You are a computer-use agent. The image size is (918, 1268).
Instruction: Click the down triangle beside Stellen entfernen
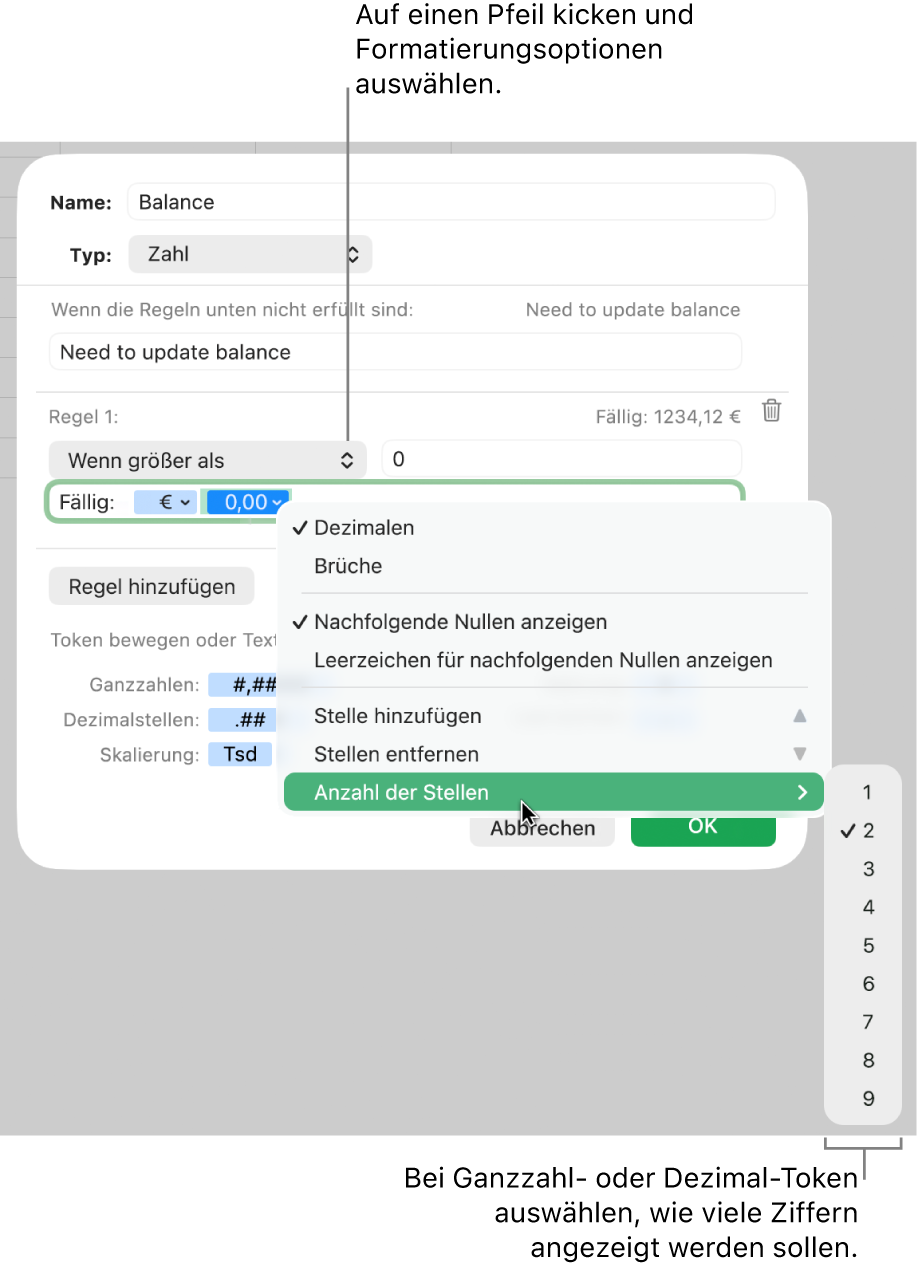799,754
